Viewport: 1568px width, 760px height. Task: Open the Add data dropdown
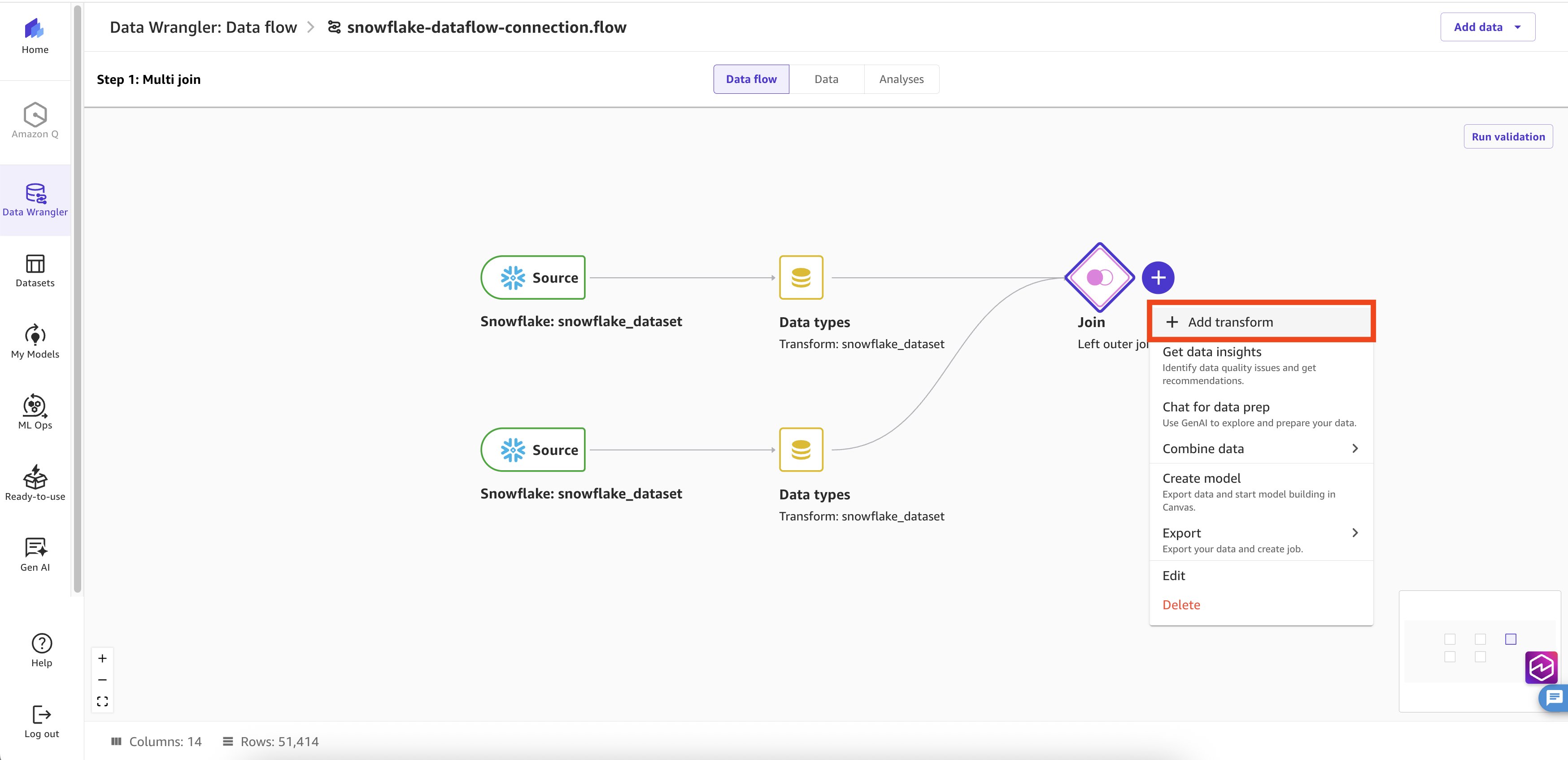pos(1488,27)
